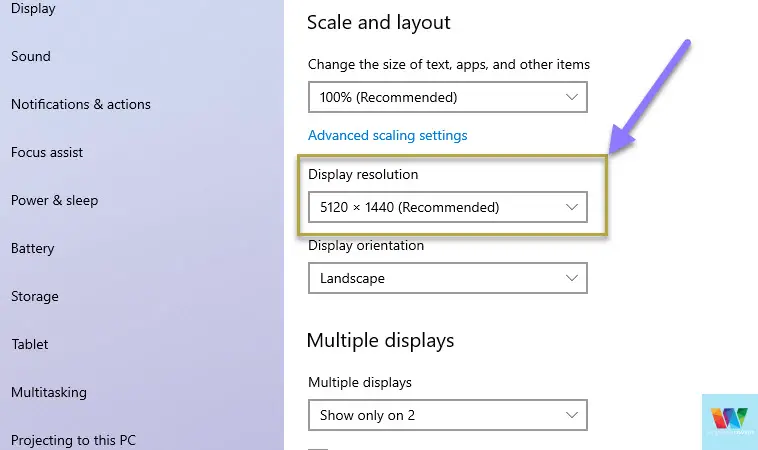758x450 pixels.
Task: Click the Display orientation label
Action: [366, 246]
